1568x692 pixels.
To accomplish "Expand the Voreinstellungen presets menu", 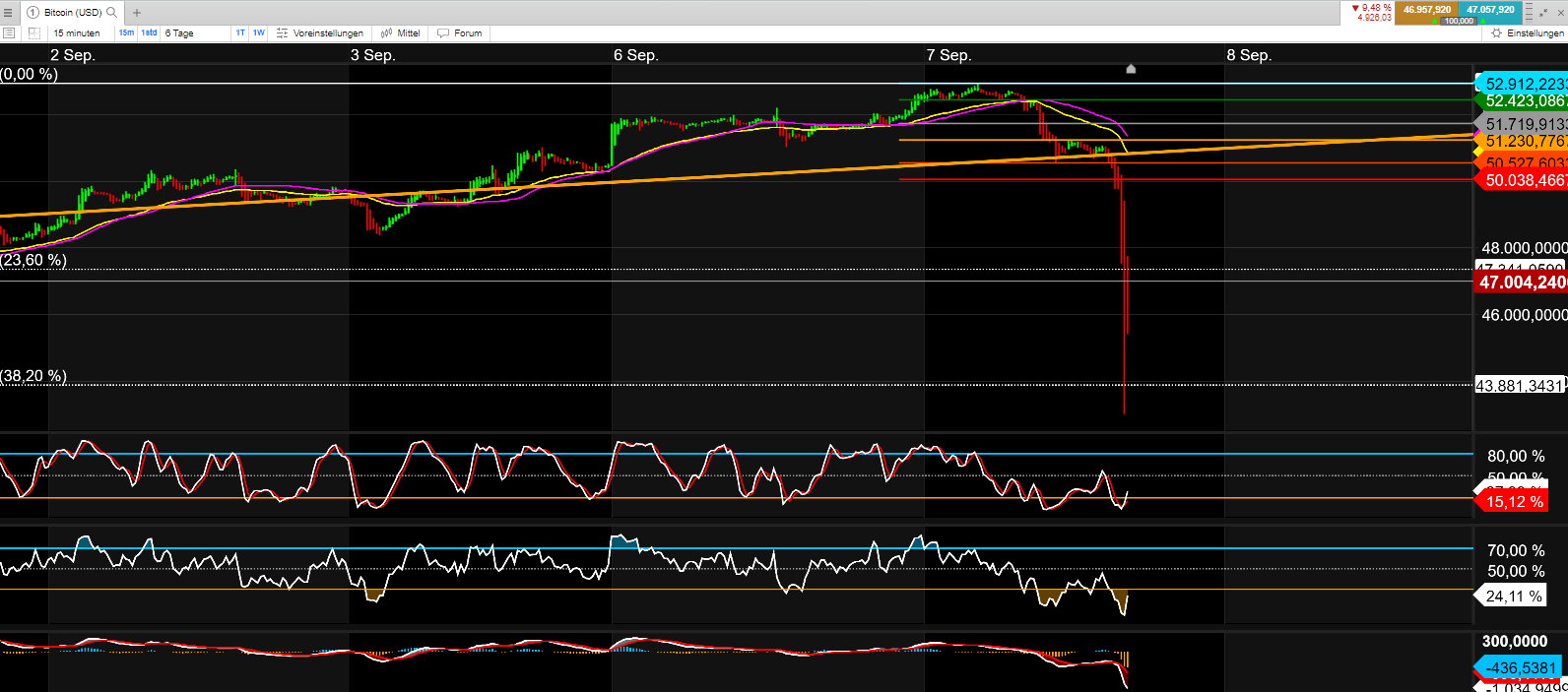I will pyautogui.click(x=320, y=33).
